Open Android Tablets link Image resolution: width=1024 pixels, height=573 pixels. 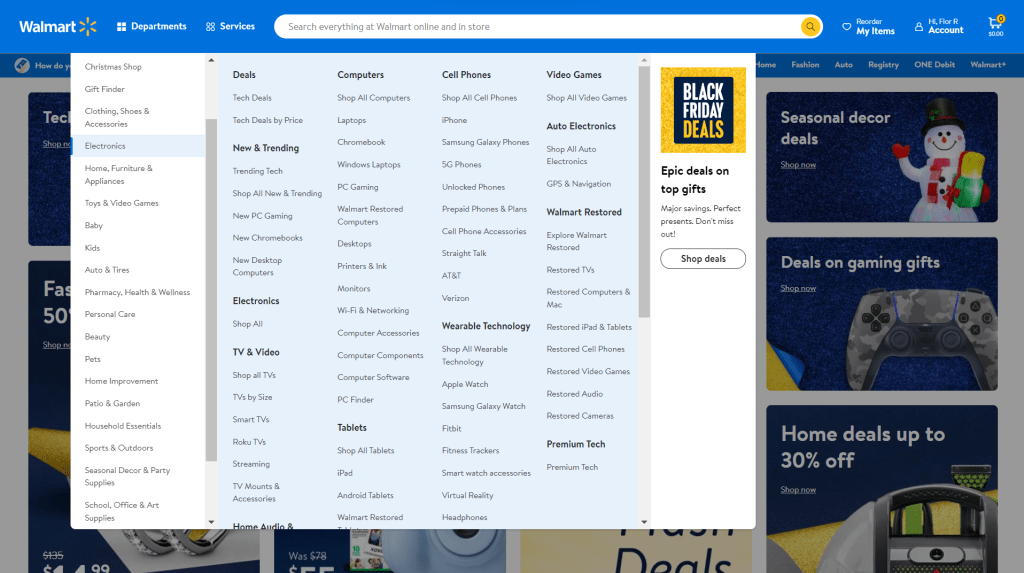[365, 495]
